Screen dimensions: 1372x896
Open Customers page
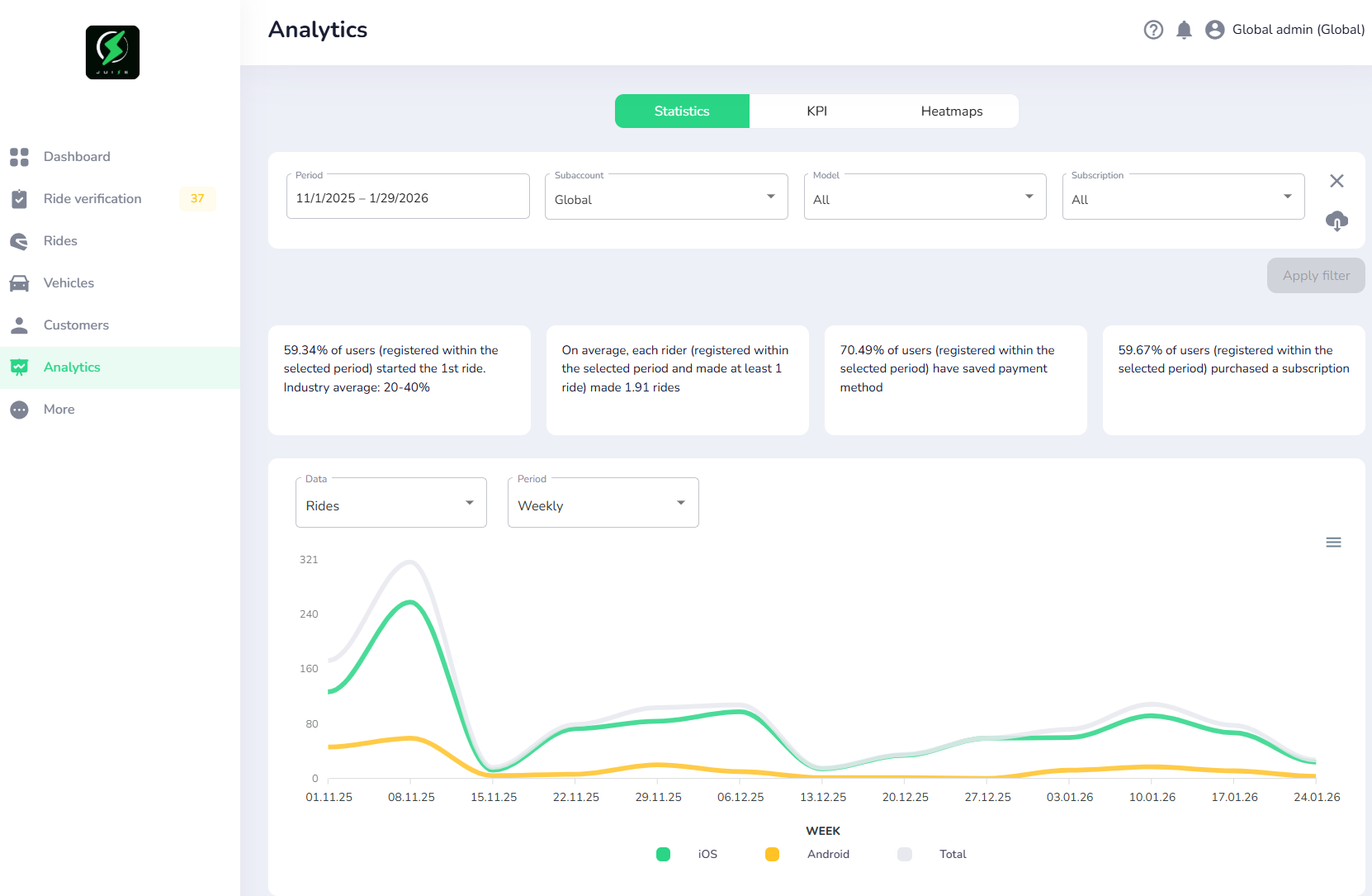pyautogui.click(x=120, y=325)
